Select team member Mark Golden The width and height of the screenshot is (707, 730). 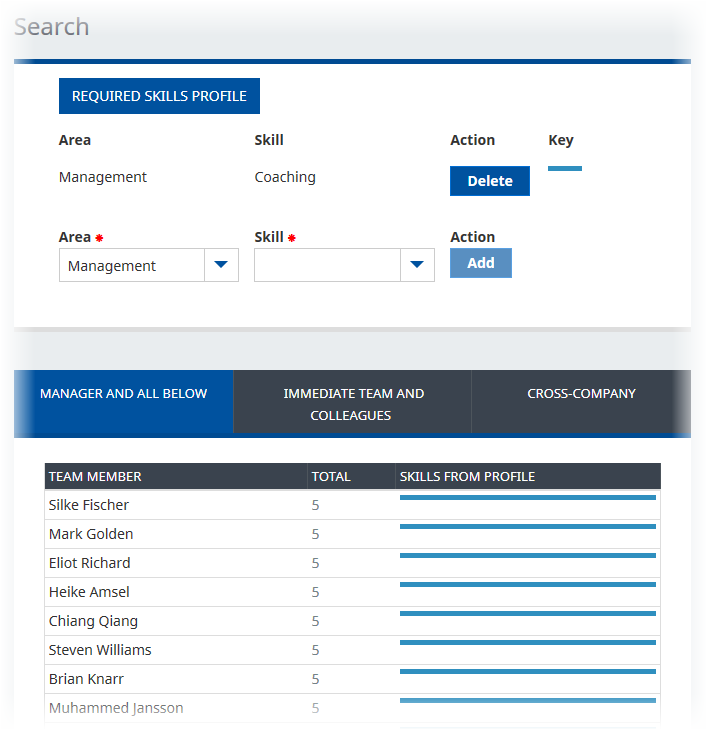(91, 534)
